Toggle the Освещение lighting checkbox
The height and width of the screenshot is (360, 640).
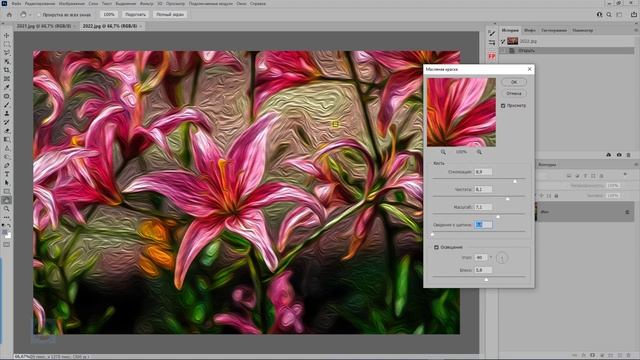click(436, 247)
